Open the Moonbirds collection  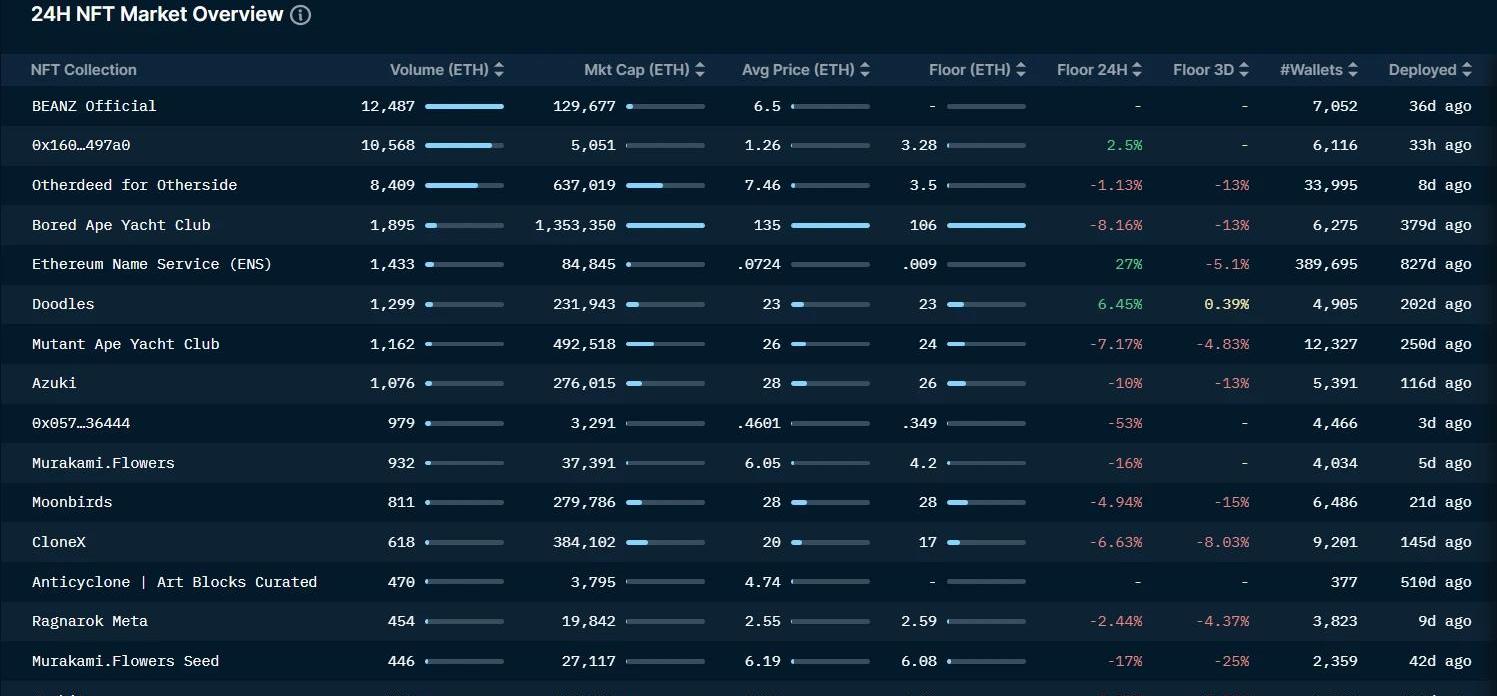click(72, 502)
